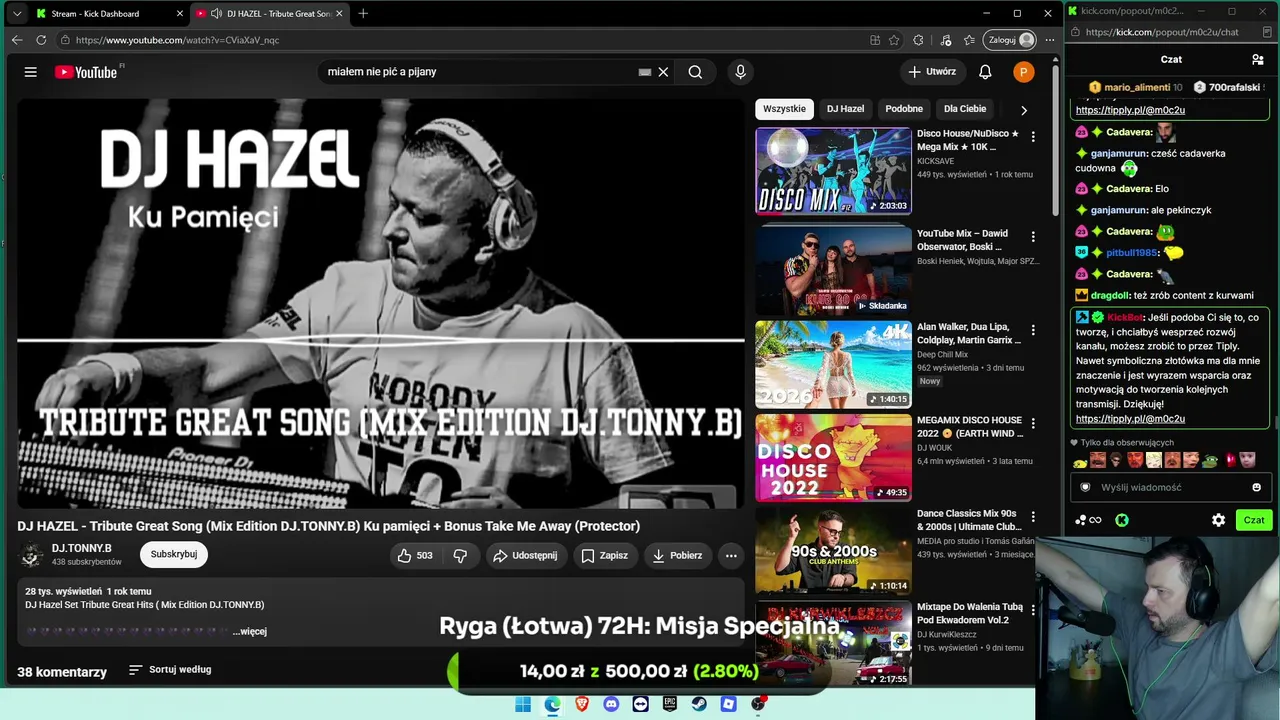The image size is (1280, 720).
Task: Open YouTube notifications bell
Action: (985, 72)
